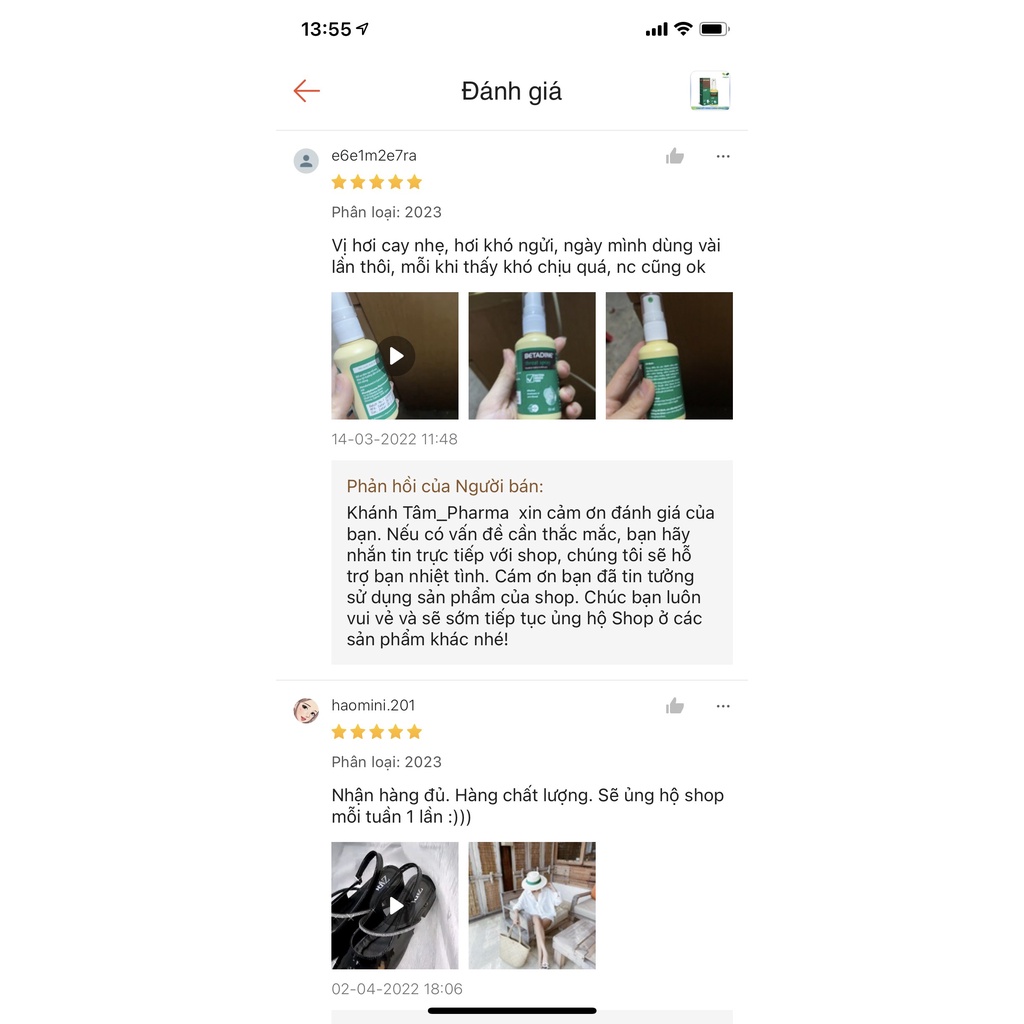Tap the orange back arrow
The height and width of the screenshot is (1024, 1024).
[306, 91]
